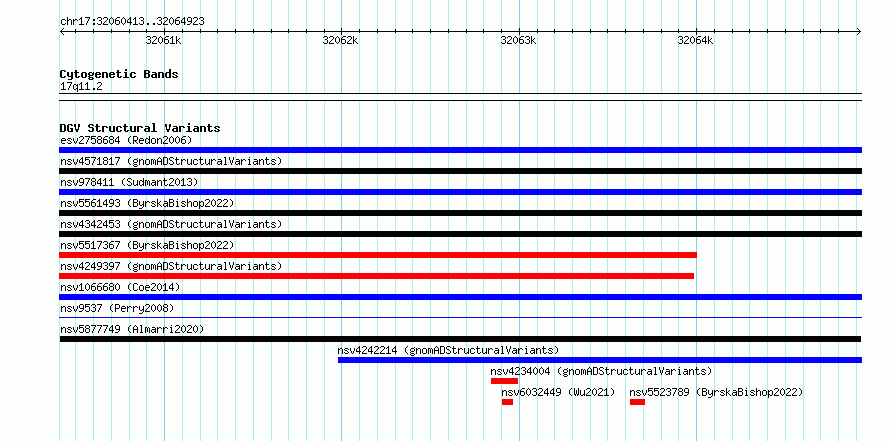Open the nsv5877749 (Almarri2020) variant
The image size is (890, 441).
pyautogui.click(x=132, y=329)
